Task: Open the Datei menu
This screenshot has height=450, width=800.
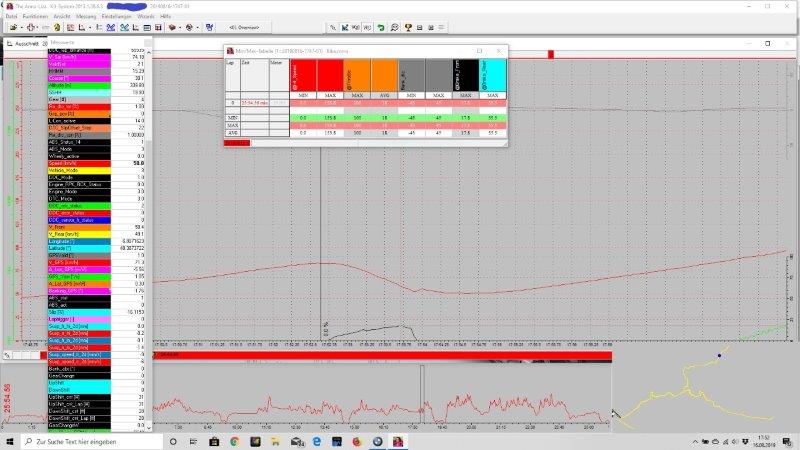Action: coord(9,16)
